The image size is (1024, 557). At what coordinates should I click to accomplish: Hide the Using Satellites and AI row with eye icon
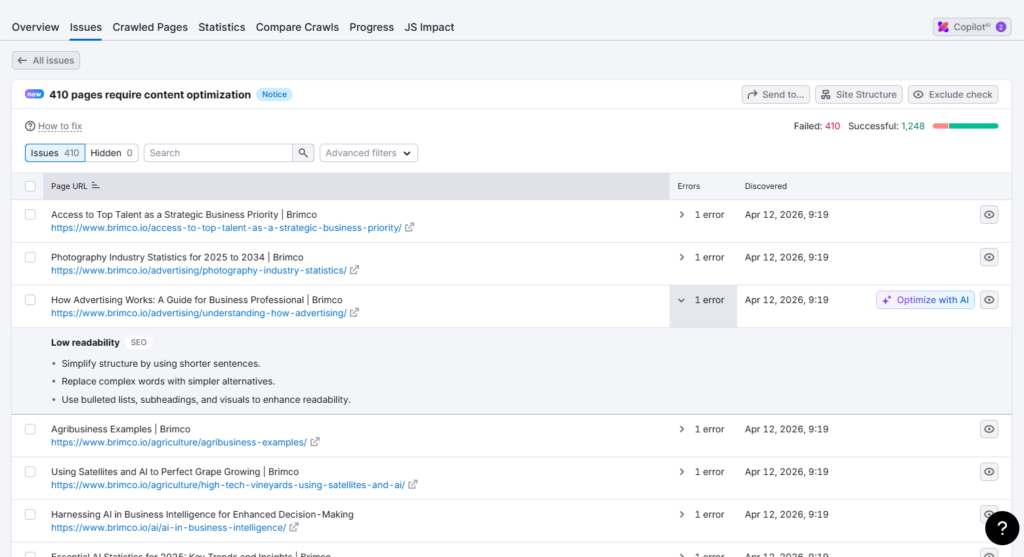(989, 472)
